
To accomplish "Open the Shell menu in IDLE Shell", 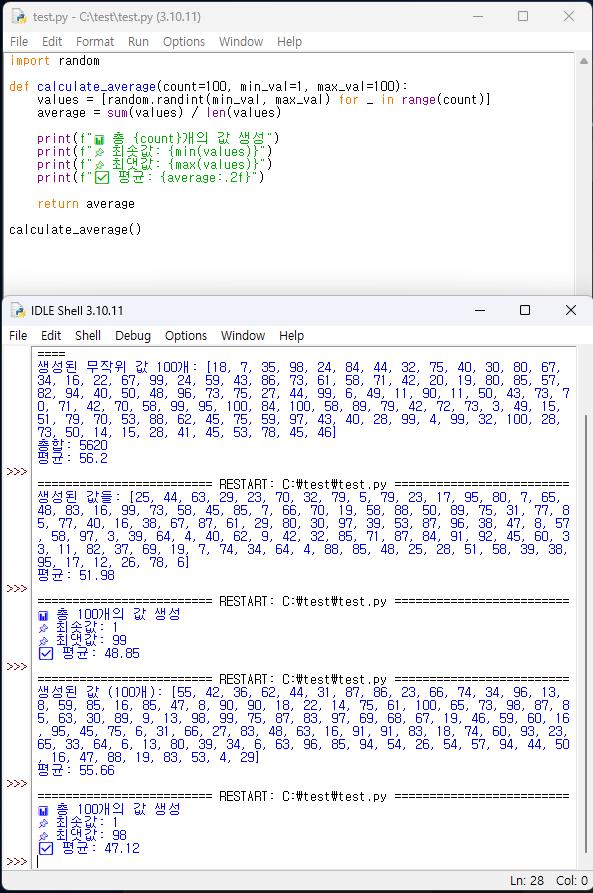I will pos(88,335).
